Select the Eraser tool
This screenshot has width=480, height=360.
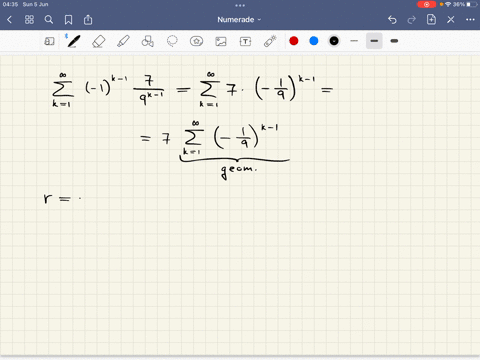98,41
